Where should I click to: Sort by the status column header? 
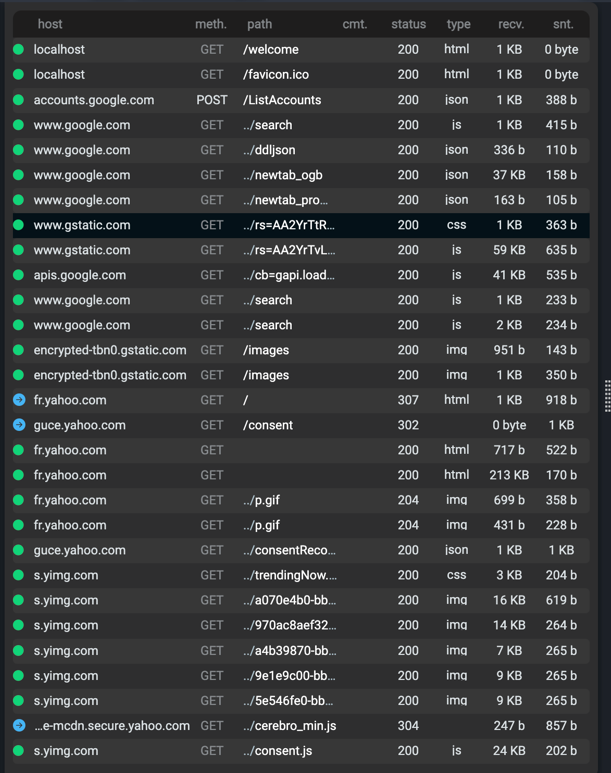tap(408, 24)
